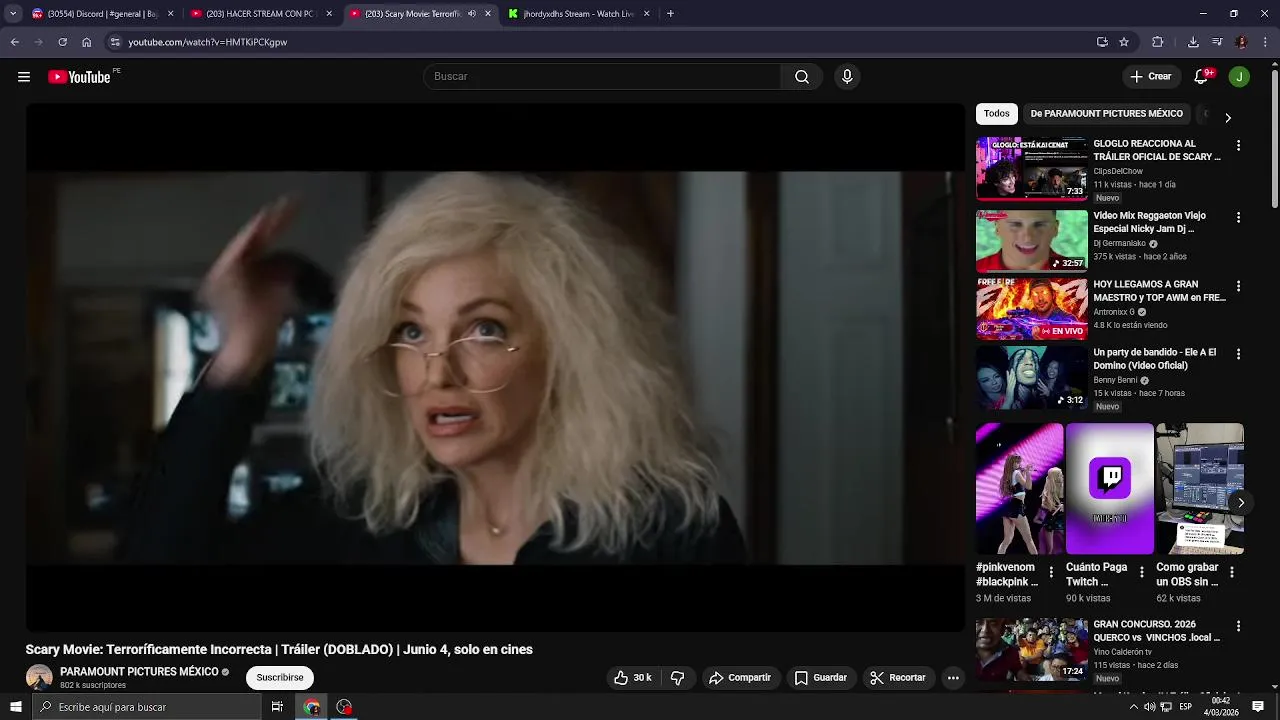Open options for HOY LLEGAMOS A GRAN MAESTRO
The width and height of the screenshot is (1280, 720).
1238,286
